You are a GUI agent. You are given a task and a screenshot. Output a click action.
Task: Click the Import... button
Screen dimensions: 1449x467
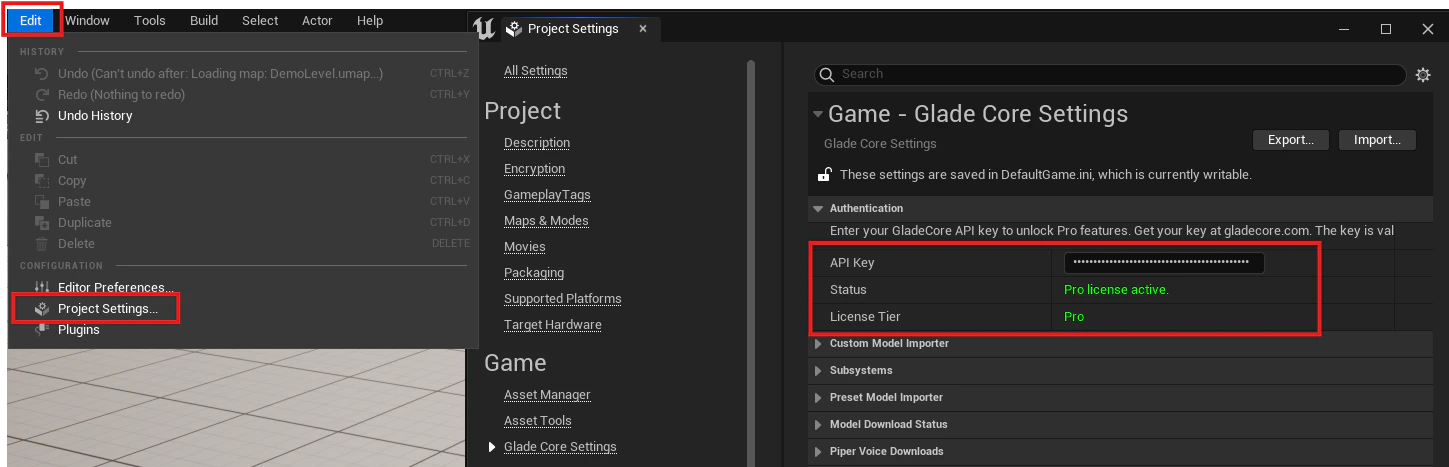point(1378,140)
